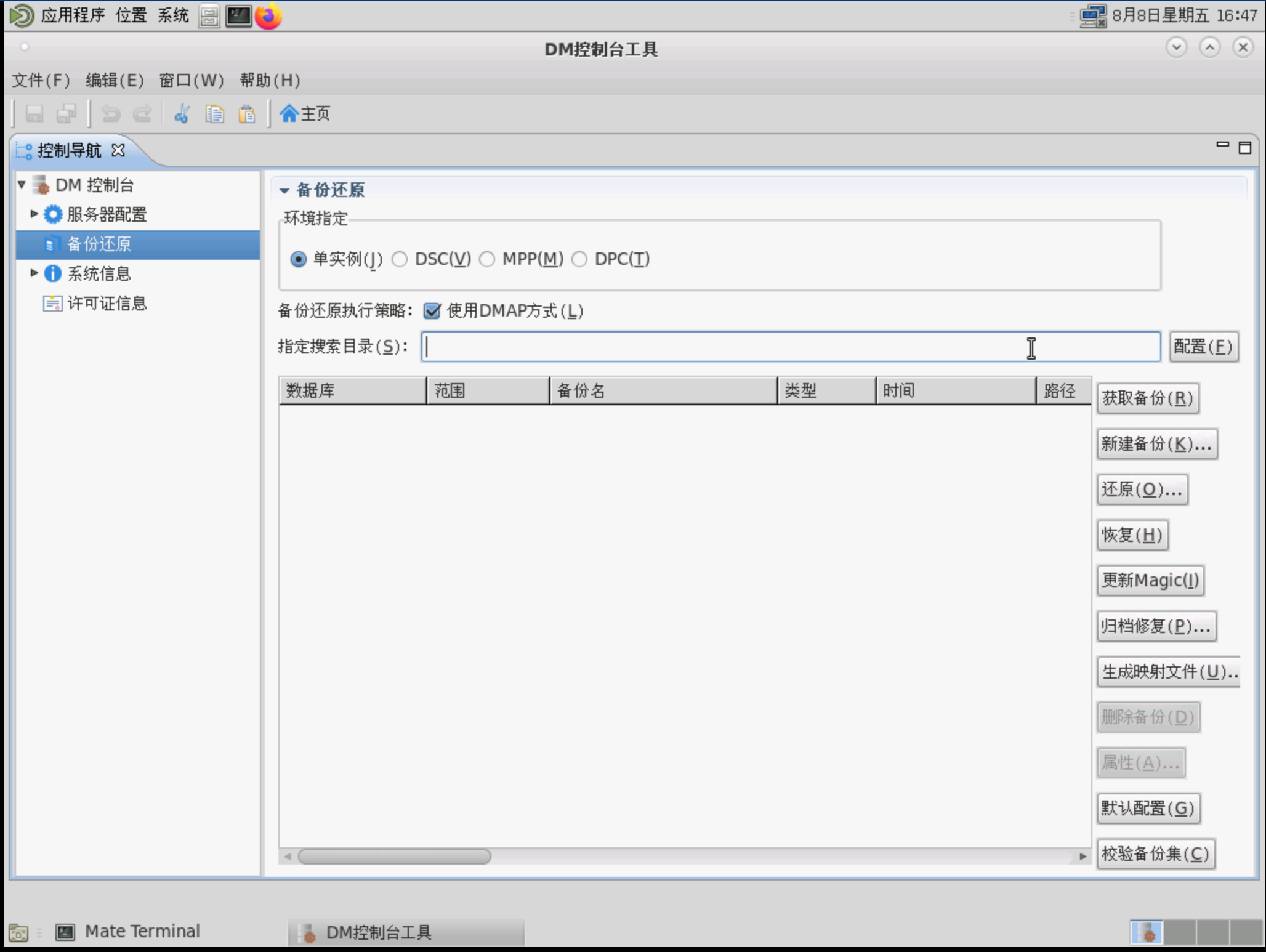
Task: Open Firefox from the top panel
Action: (x=268, y=16)
